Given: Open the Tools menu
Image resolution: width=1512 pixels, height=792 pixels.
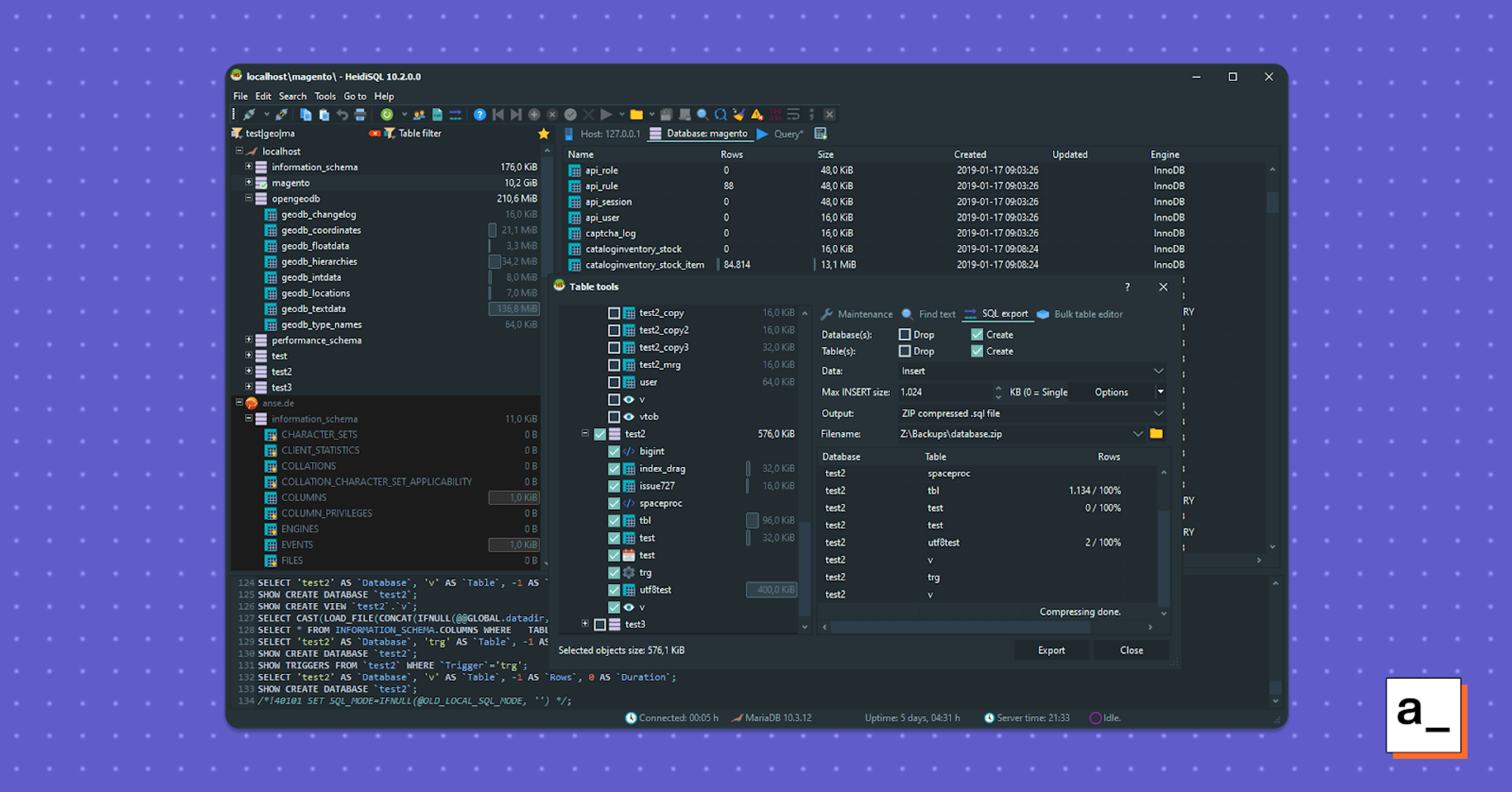Looking at the screenshot, I should (325, 96).
